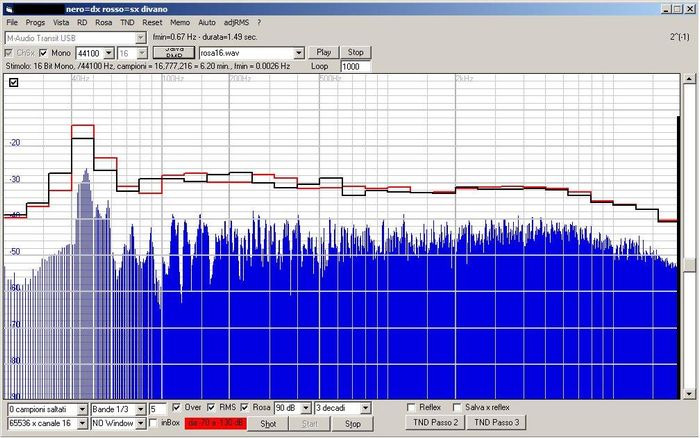This screenshot has height=438, width=700.
Task: Click the Shot button
Action: [267, 424]
